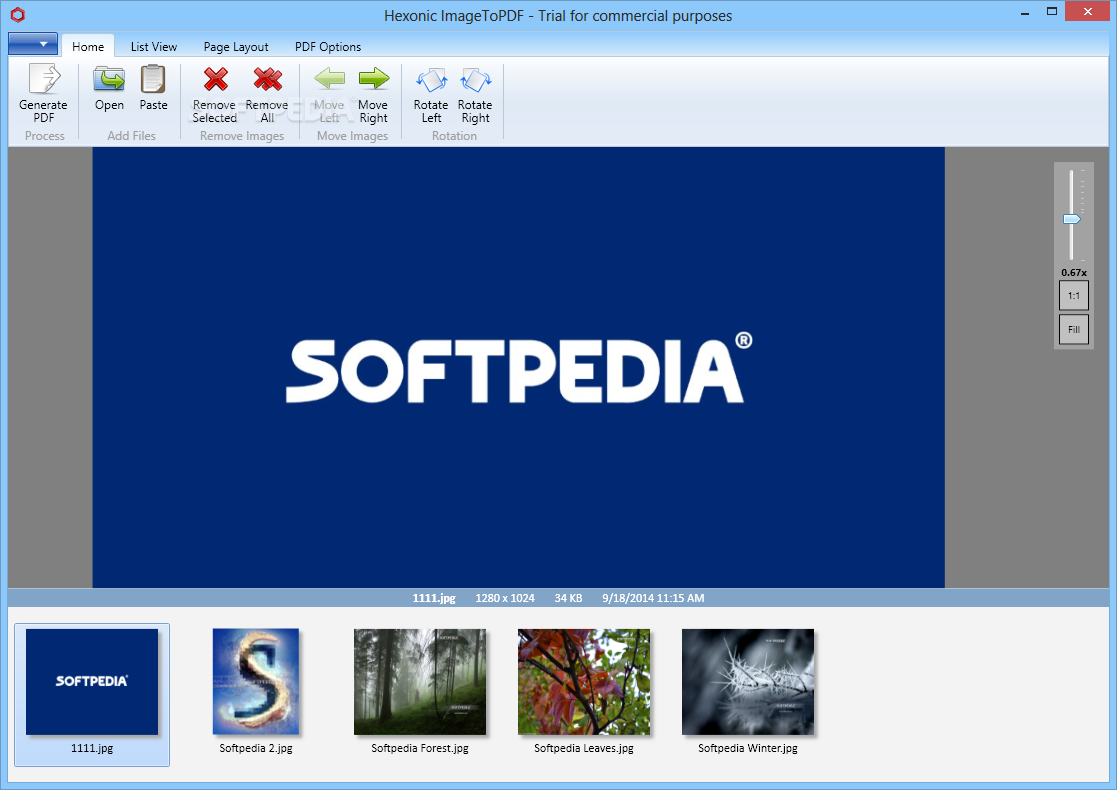Minimize the Hexonic ImageToPDF window
The height and width of the screenshot is (790, 1117).
point(1025,12)
